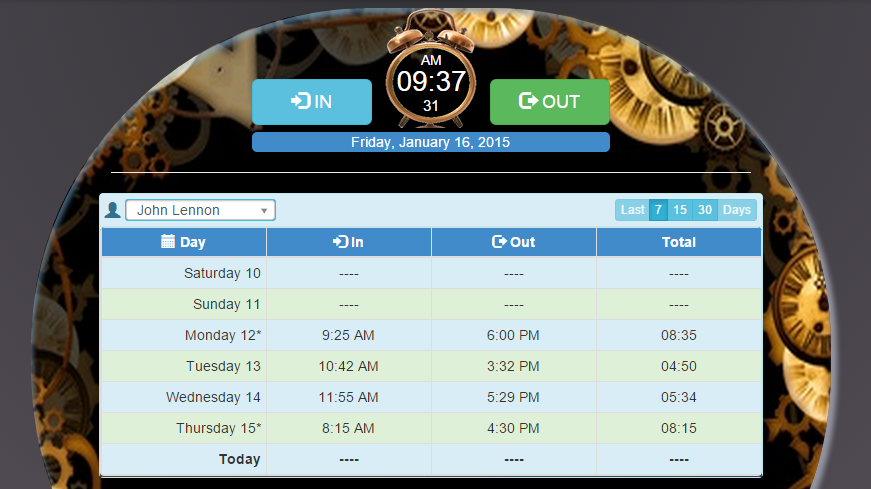Click the sign-in arrow icon in the In header

(339, 242)
